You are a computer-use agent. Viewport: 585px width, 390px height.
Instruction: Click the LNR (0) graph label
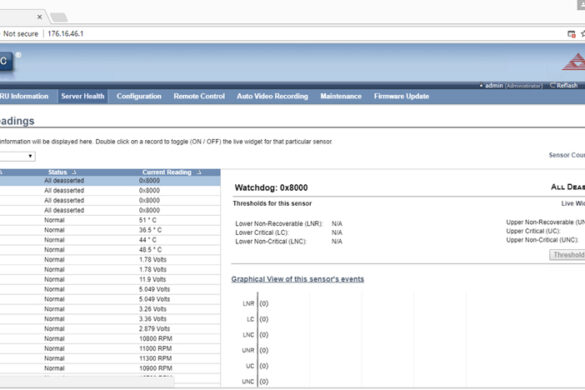(256, 304)
